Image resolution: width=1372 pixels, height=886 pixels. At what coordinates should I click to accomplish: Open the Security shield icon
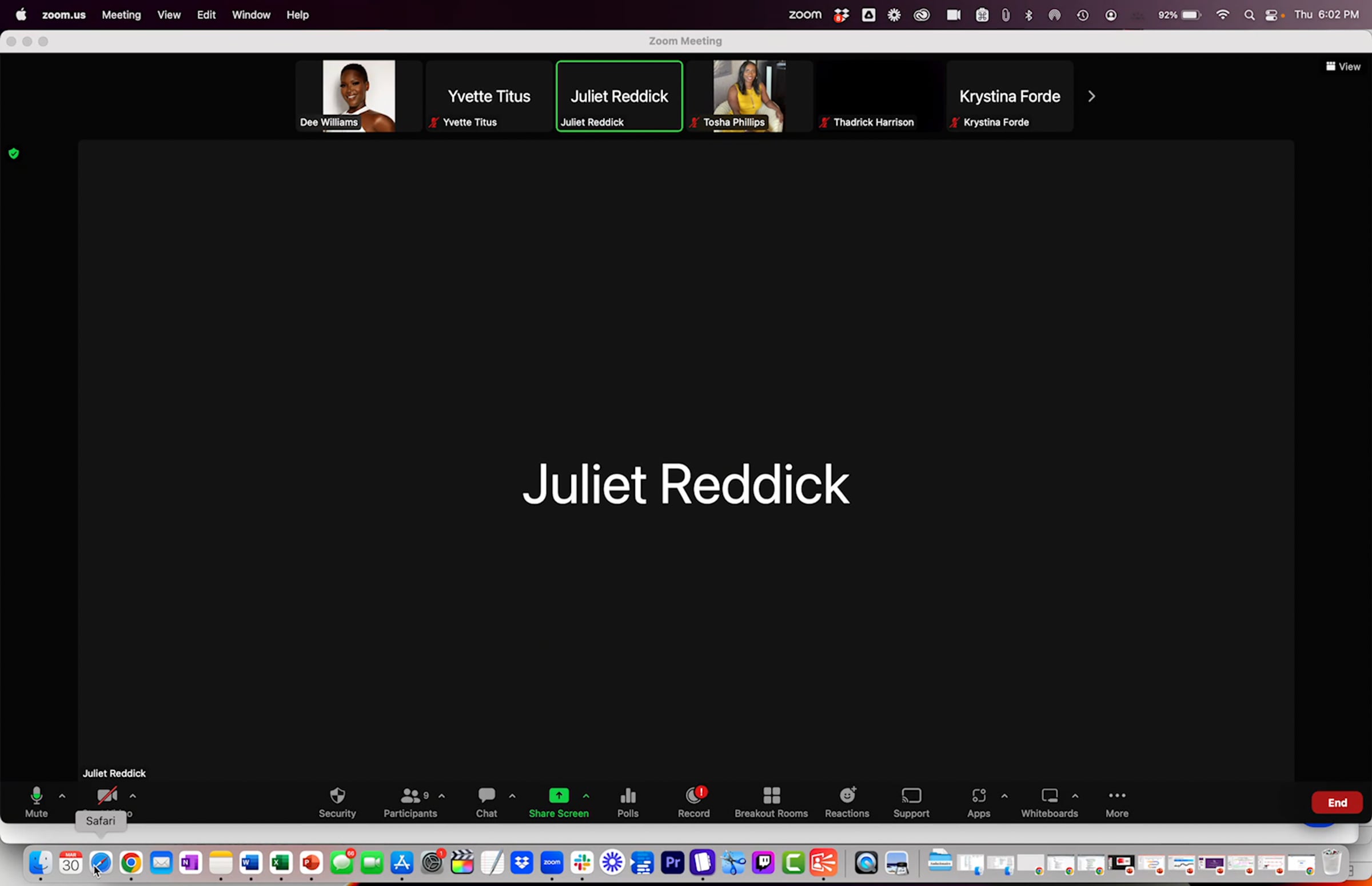[337, 796]
